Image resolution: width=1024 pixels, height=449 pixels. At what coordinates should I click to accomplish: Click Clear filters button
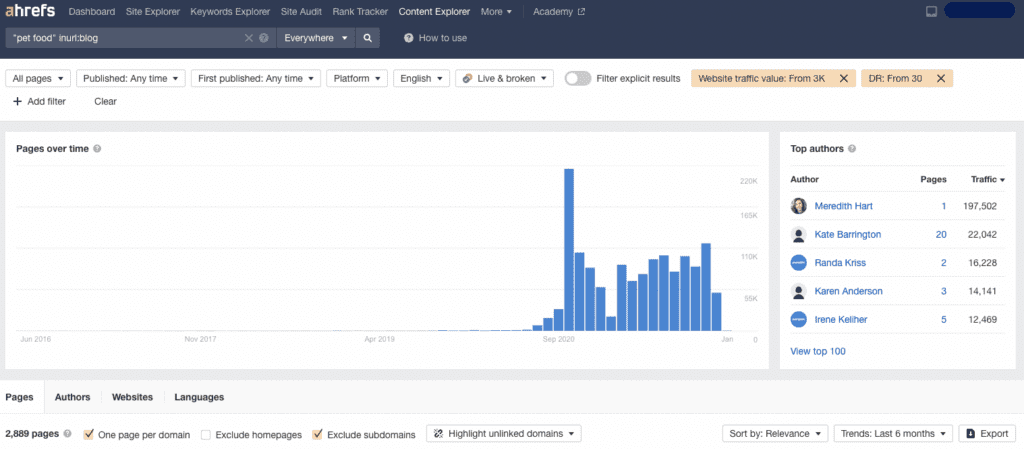105,101
